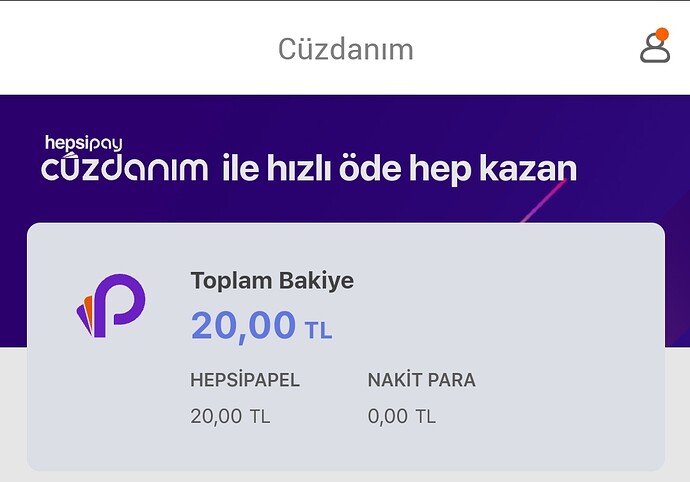Open the profile account icon
Image resolution: width=690 pixels, height=482 pixels.
pyautogui.click(x=655, y=46)
